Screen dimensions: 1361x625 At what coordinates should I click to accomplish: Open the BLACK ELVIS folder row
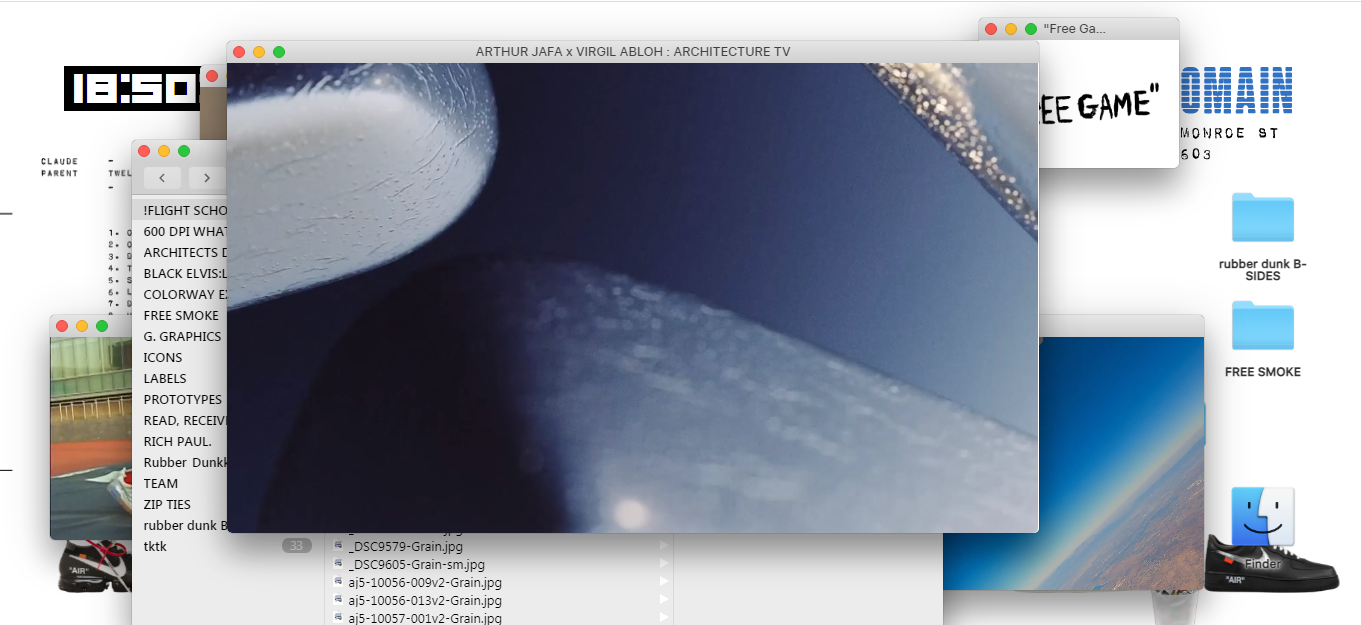click(x=180, y=273)
